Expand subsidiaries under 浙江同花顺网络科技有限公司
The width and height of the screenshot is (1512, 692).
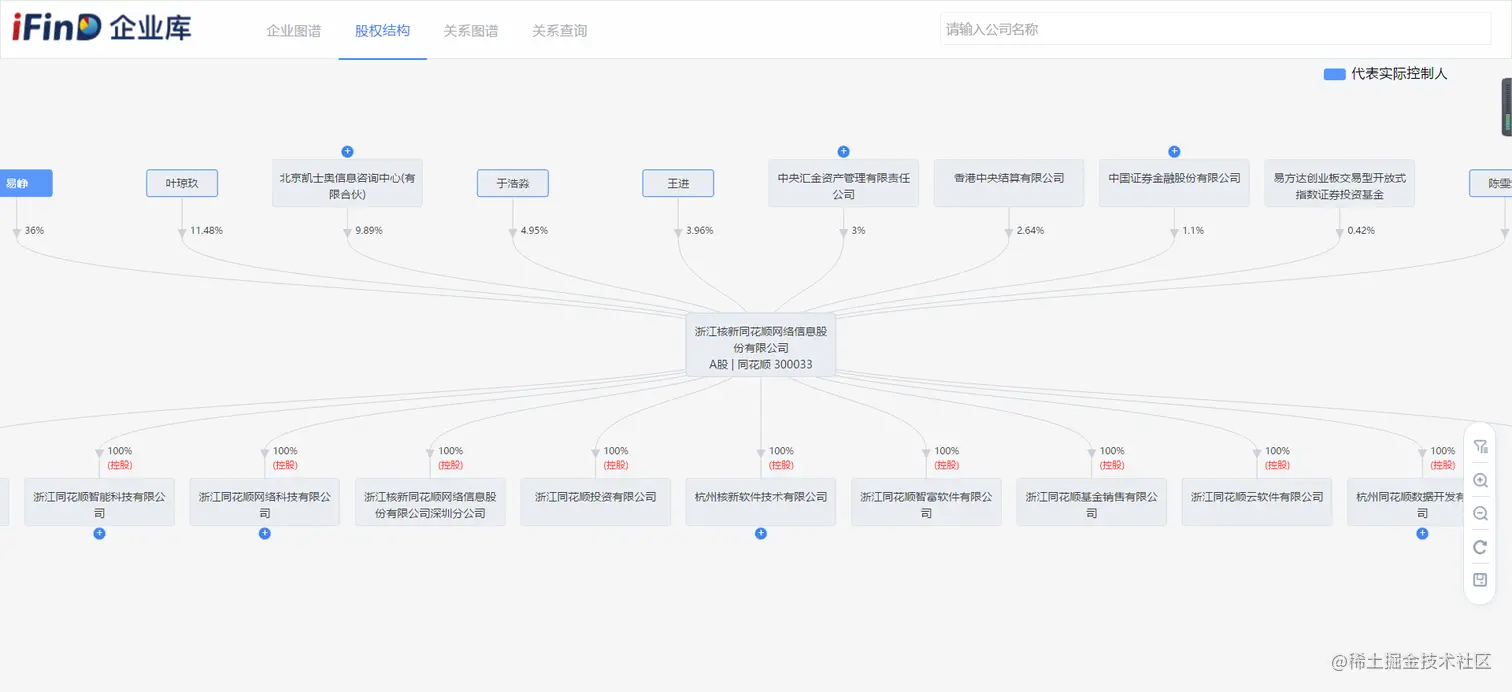(x=264, y=533)
